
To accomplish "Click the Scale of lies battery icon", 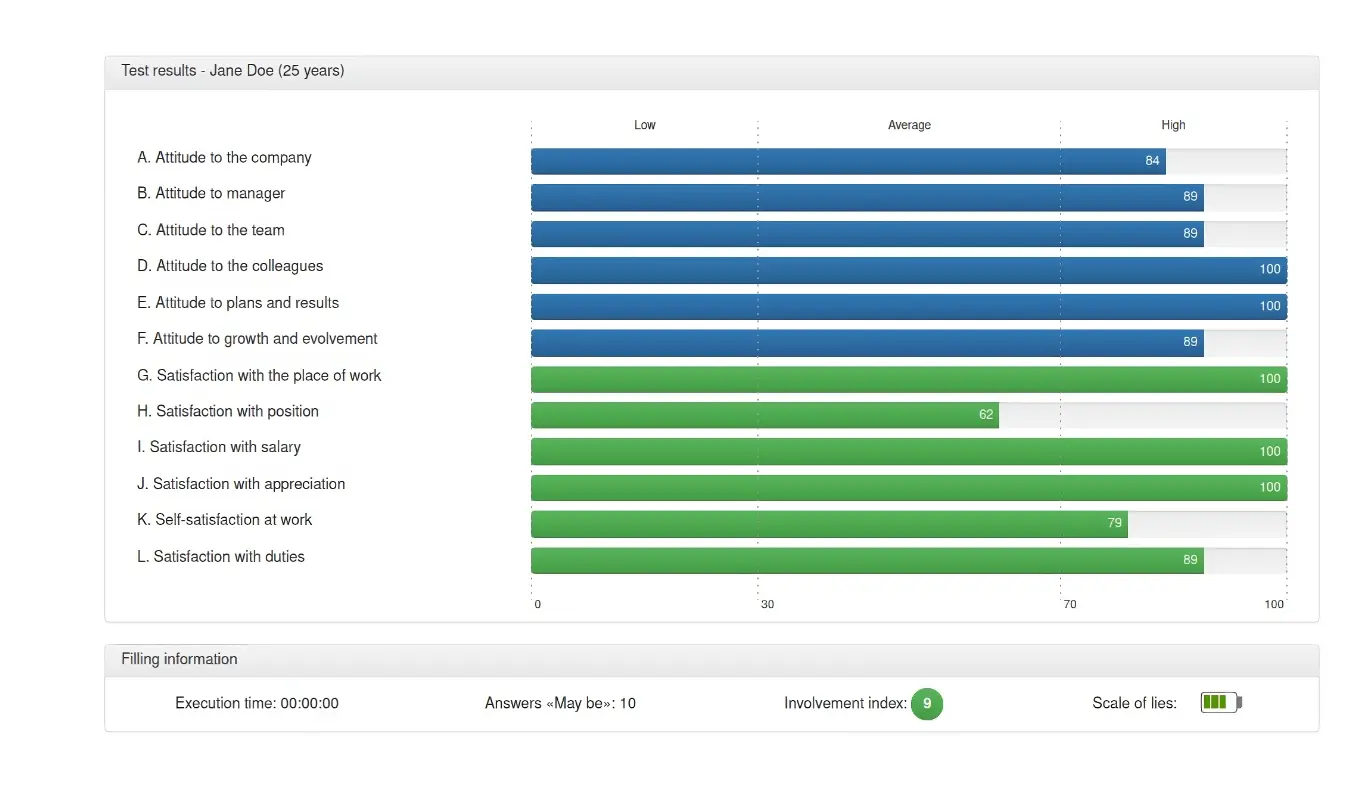I will [1220, 703].
